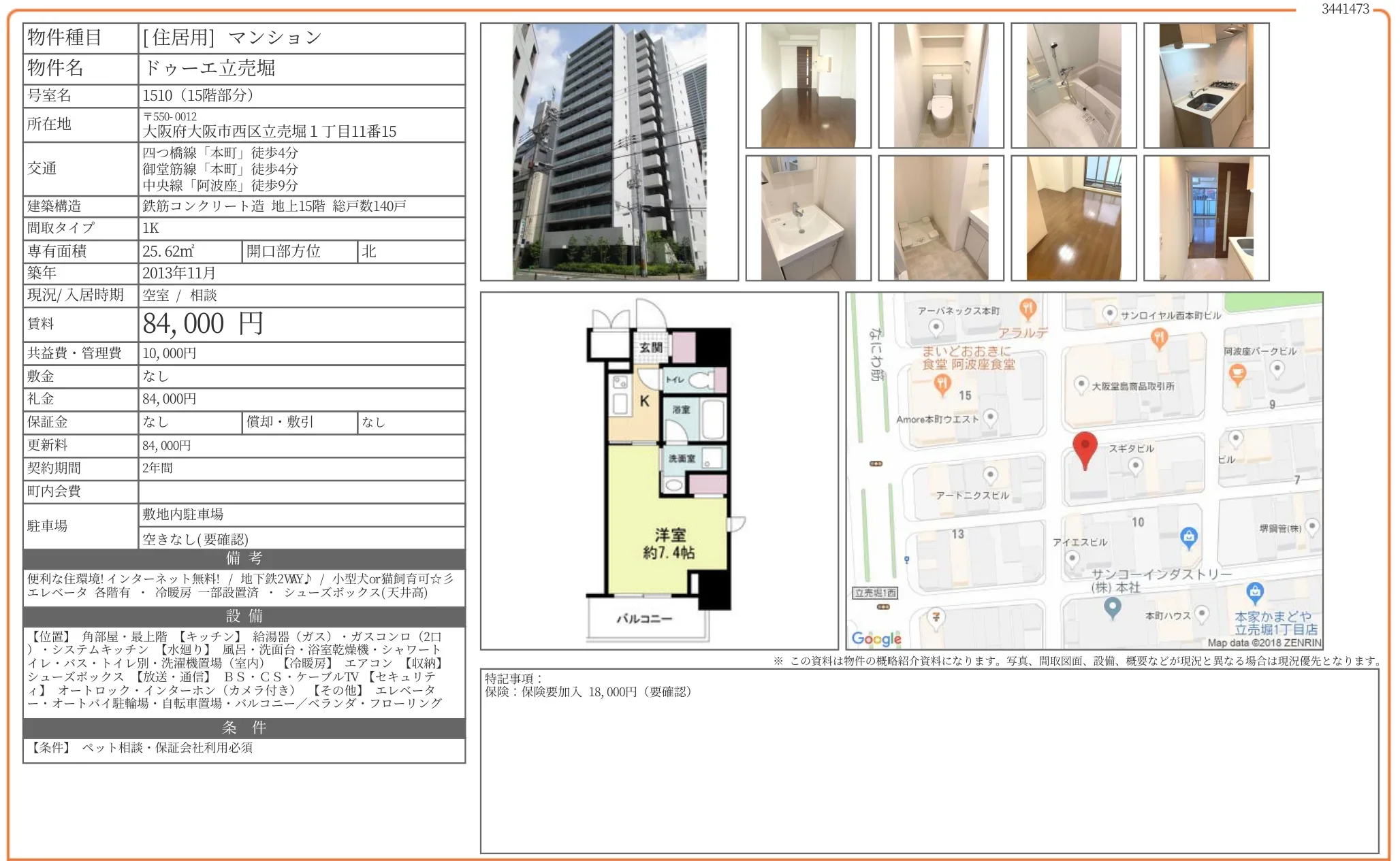1400x861 pixels.
Task: Click the 大阪堂島商品取引所 map marker
Action: (x=1081, y=385)
